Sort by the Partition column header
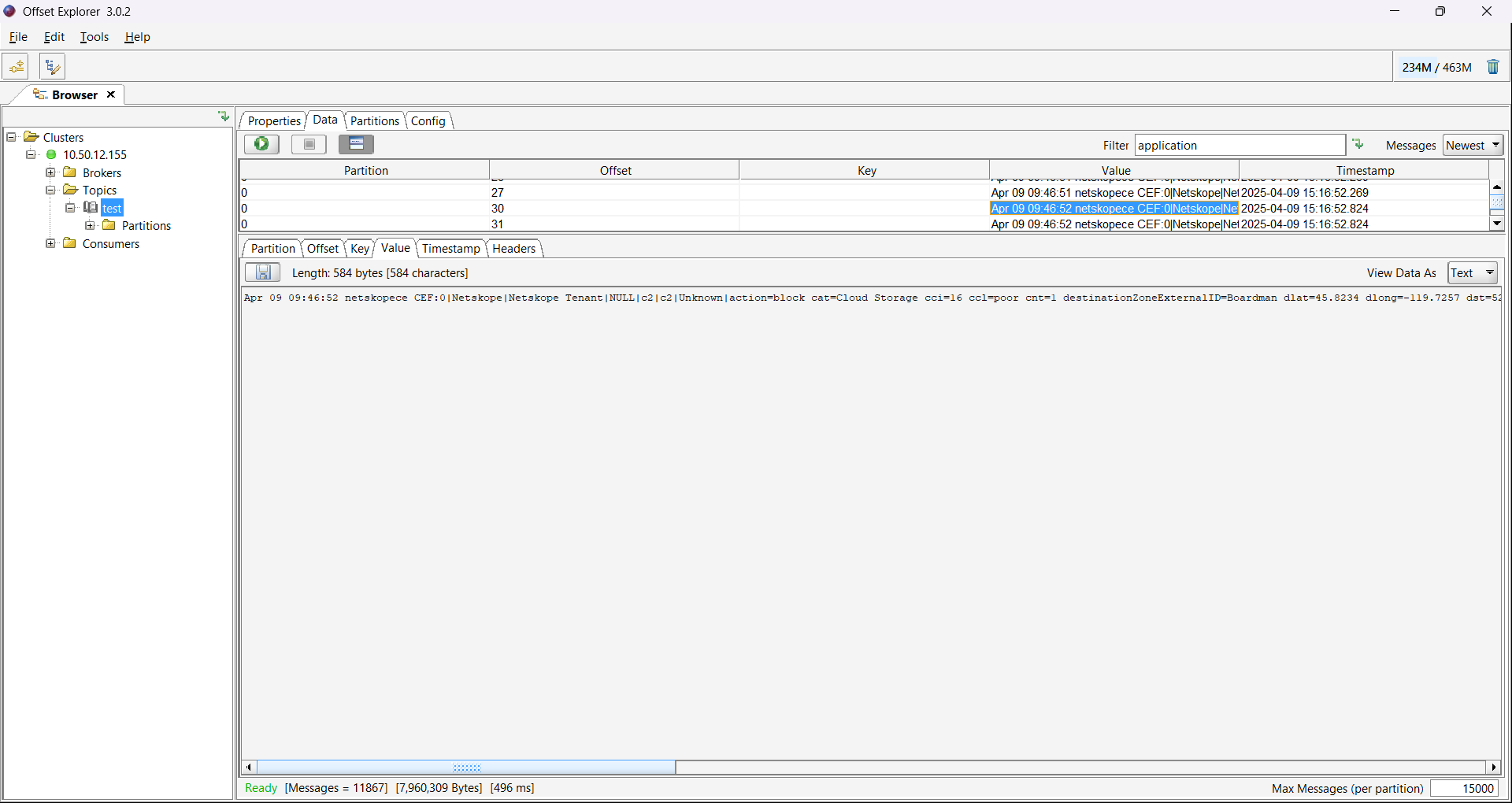Image resolution: width=1512 pixels, height=803 pixels. (x=365, y=170)
